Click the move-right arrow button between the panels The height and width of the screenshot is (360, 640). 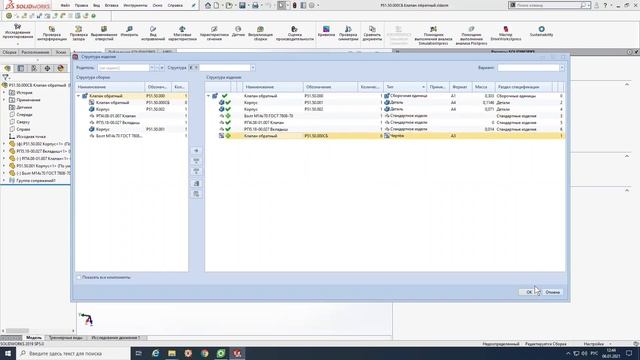[196, 151]
